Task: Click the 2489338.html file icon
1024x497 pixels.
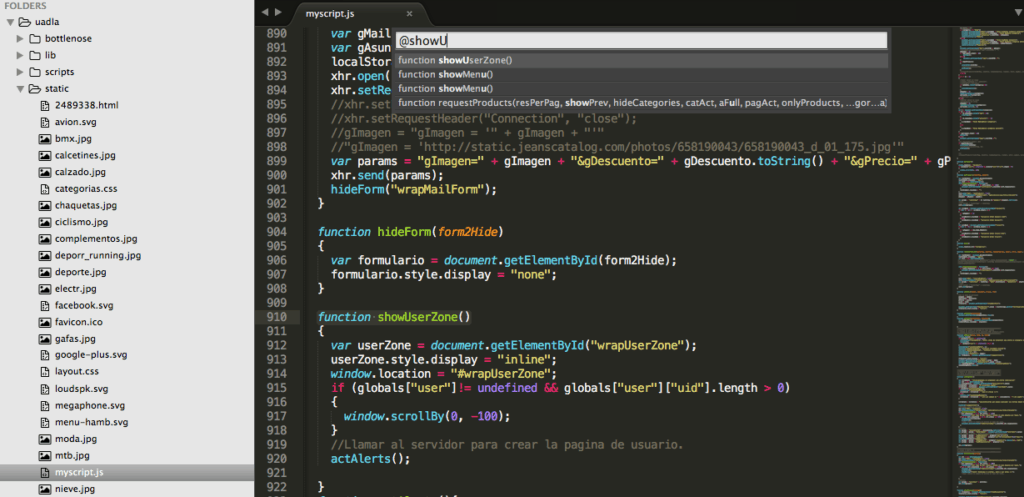Action: 44,105
